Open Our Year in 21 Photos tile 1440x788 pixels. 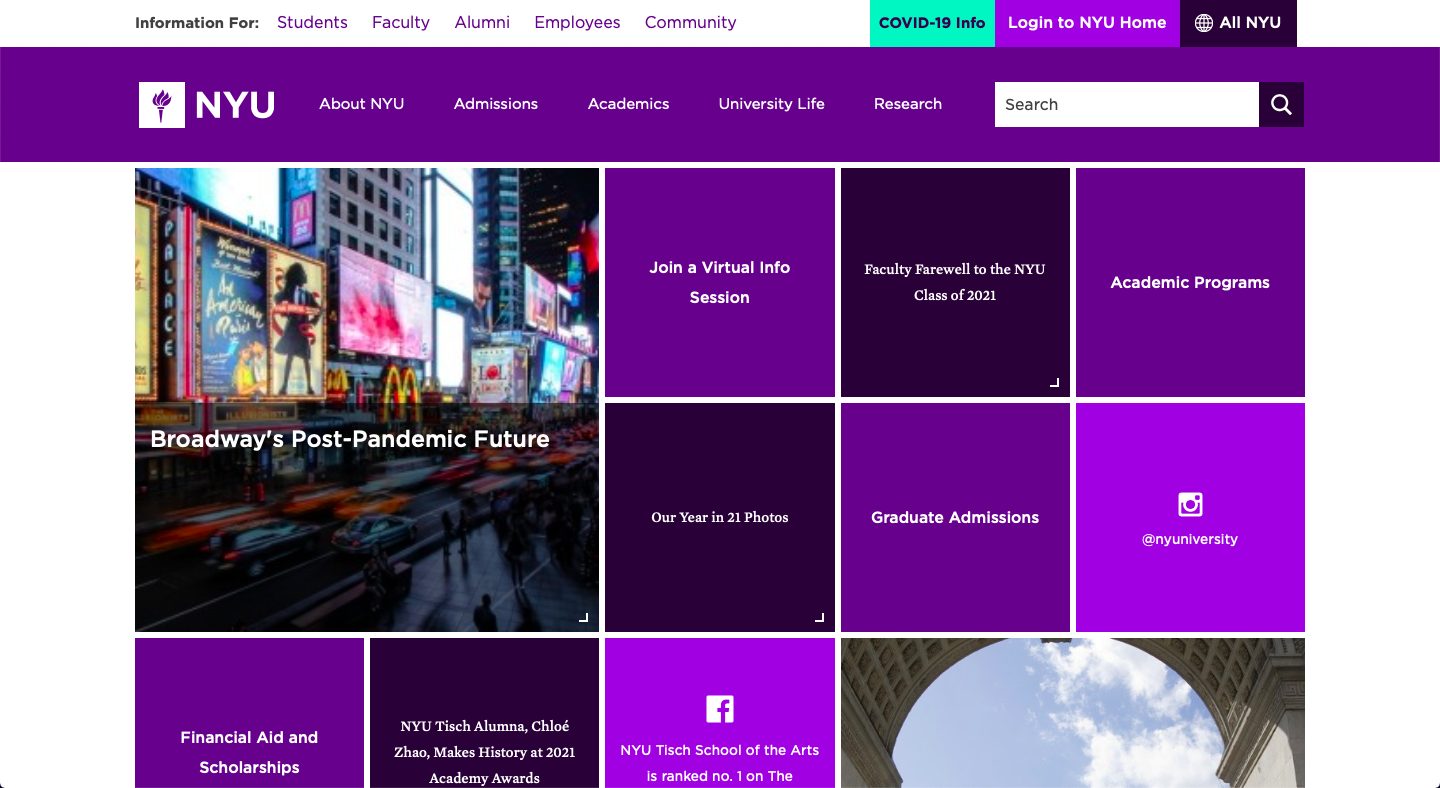click(x=720, y=517)
